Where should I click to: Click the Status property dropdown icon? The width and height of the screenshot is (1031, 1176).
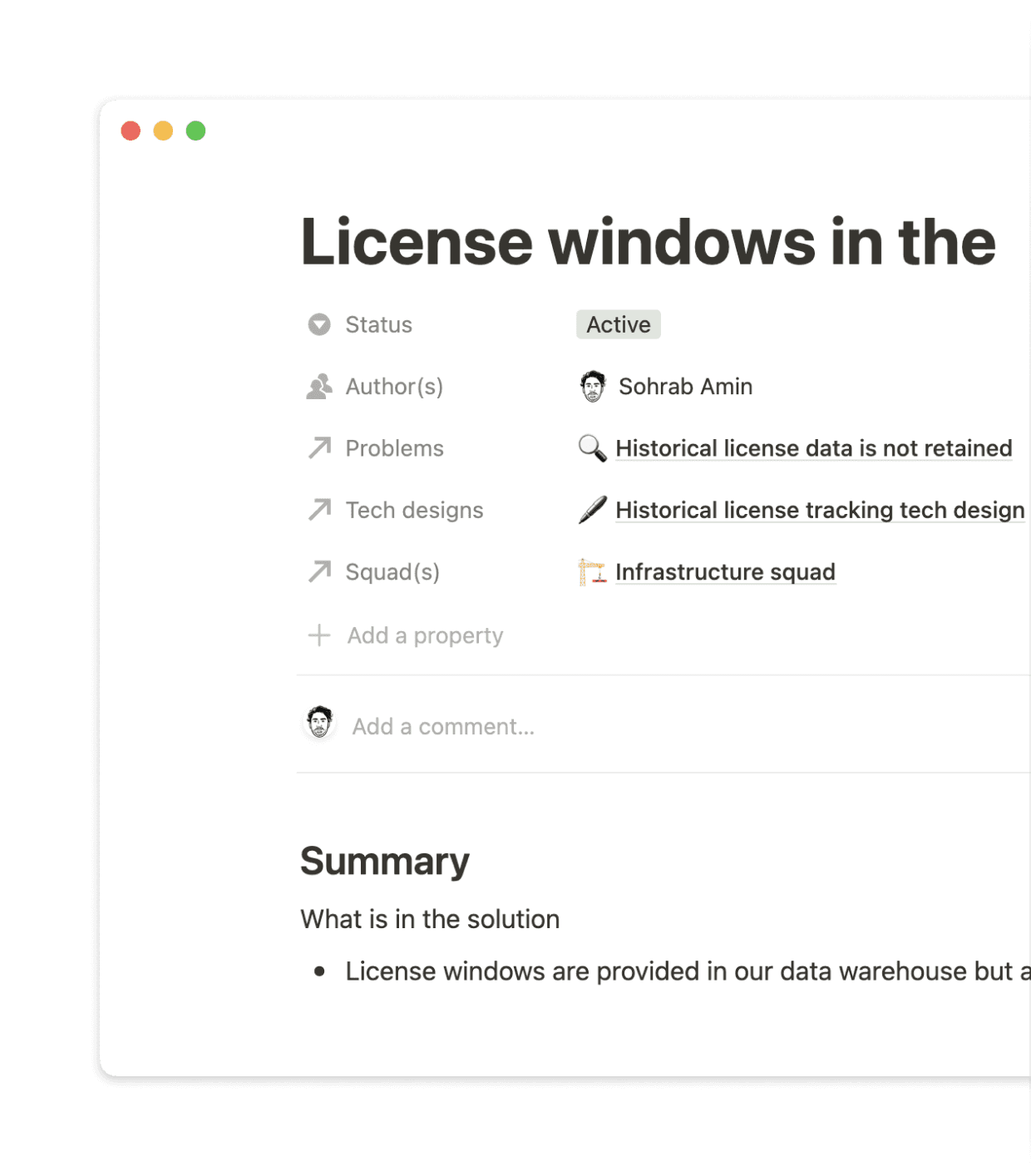(x=319, y=324)
